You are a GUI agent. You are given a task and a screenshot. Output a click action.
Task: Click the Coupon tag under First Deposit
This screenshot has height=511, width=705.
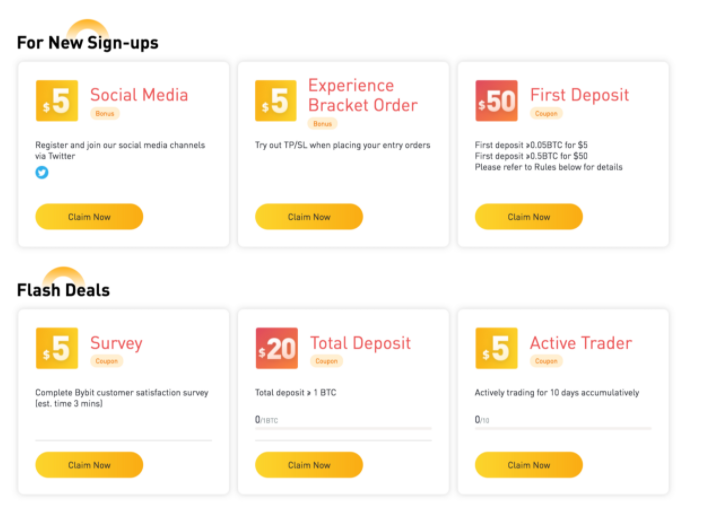[546, 114]
